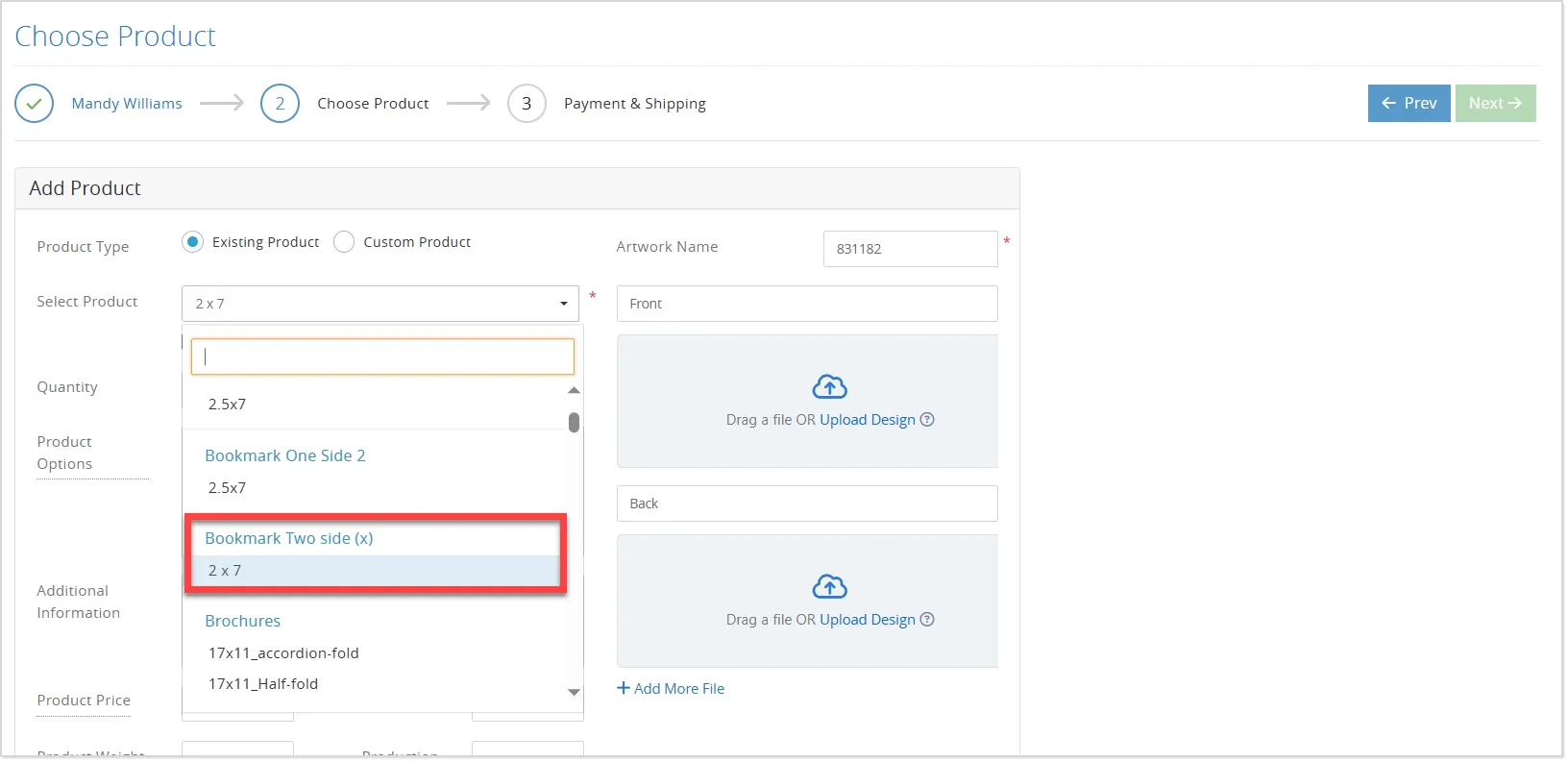
Task: Select the Custom Product radio button
Action: (344, 242)
